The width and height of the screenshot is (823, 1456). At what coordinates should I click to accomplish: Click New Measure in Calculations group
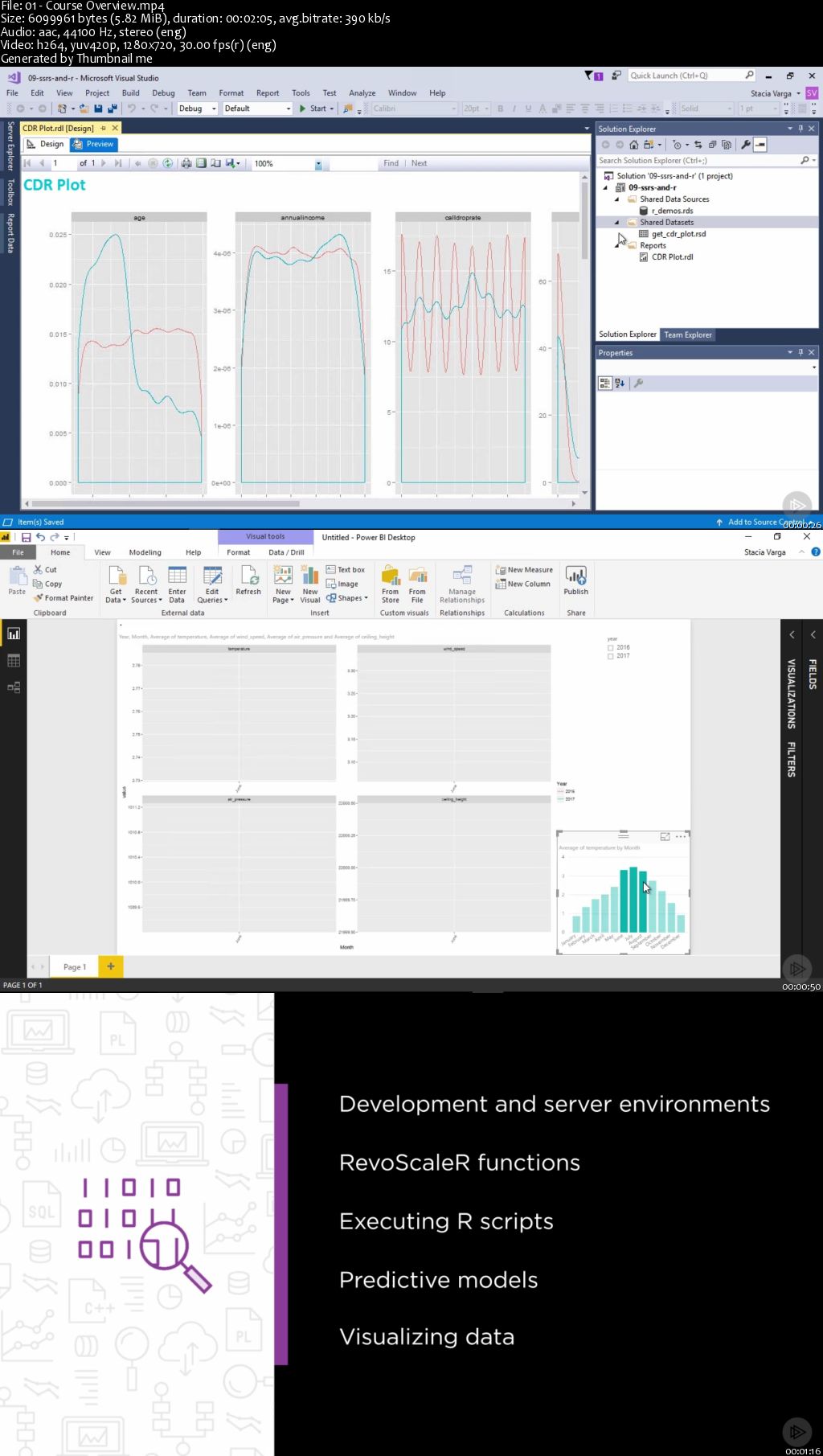pos(524,570)
